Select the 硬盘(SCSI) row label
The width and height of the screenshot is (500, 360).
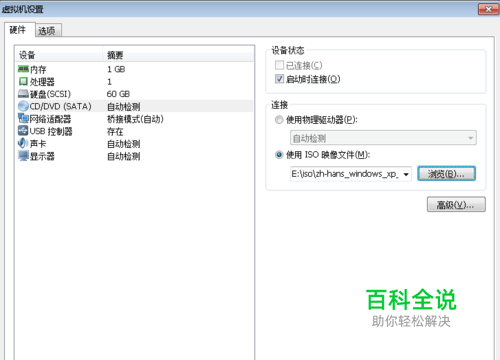pyautogui.click(x=50, y=94)
